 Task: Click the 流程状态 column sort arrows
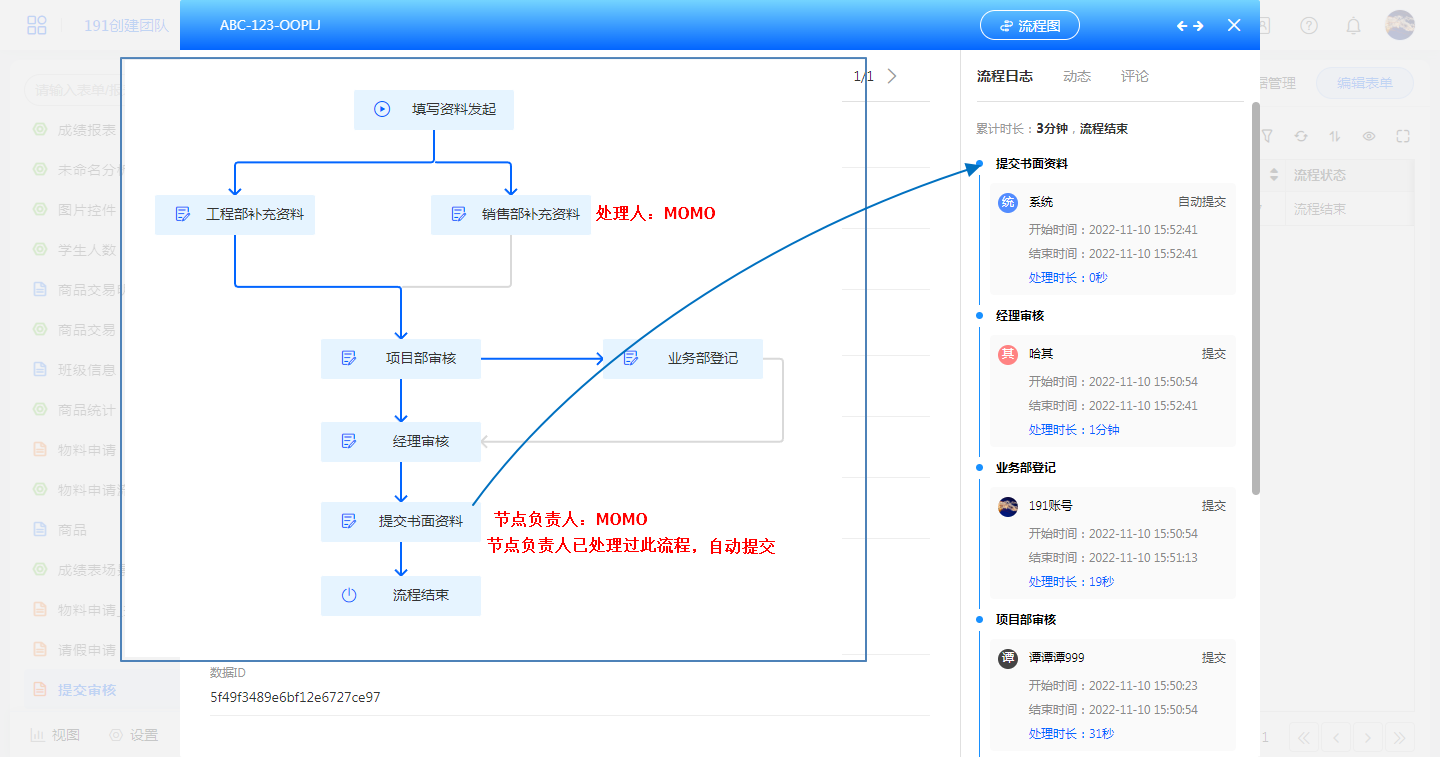(x=1274, y=175)
